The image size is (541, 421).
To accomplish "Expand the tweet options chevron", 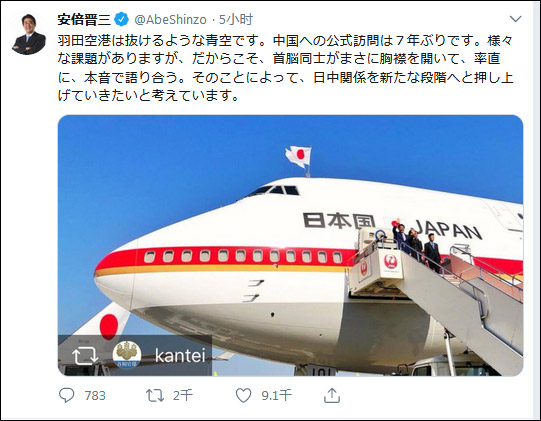I will coord(515,19).
